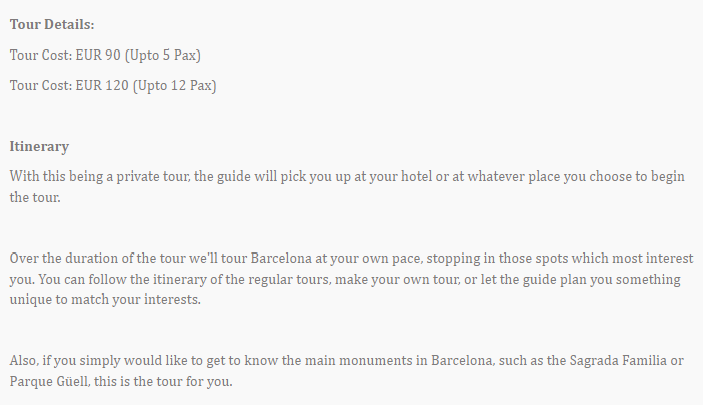Image resolution: width=703 pixels, height=406 pixels.
Task: Select the Itinerary heading
Action: tap(39, 147)
